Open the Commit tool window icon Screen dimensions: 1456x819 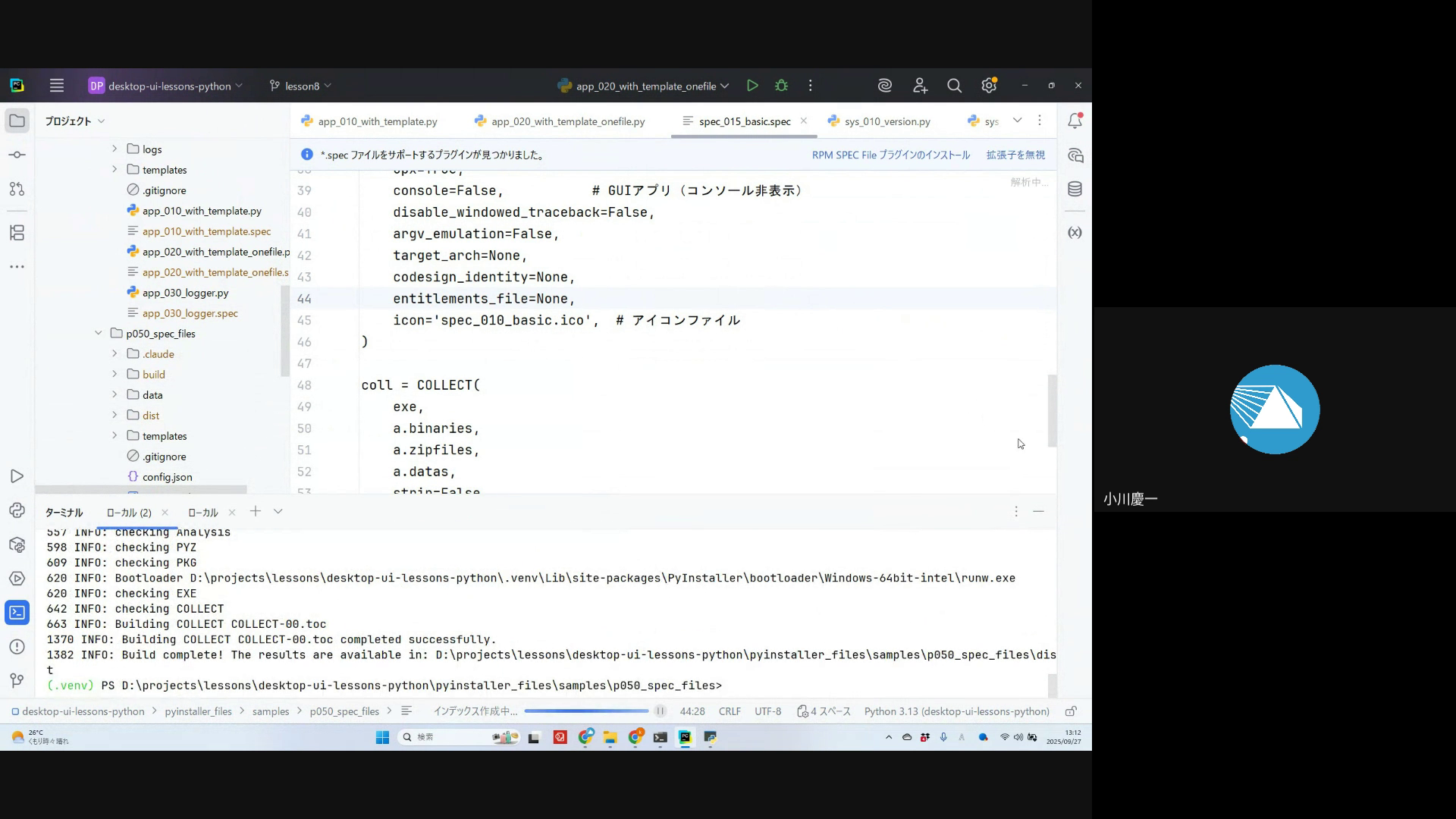tap(17, 155)
